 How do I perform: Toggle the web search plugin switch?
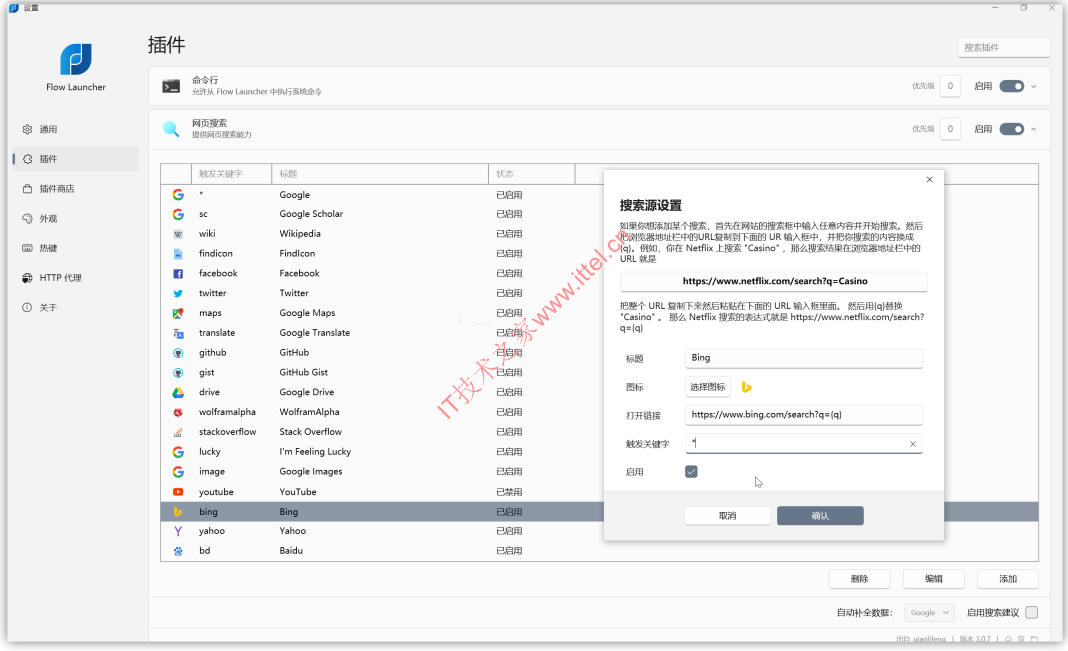1011,129
